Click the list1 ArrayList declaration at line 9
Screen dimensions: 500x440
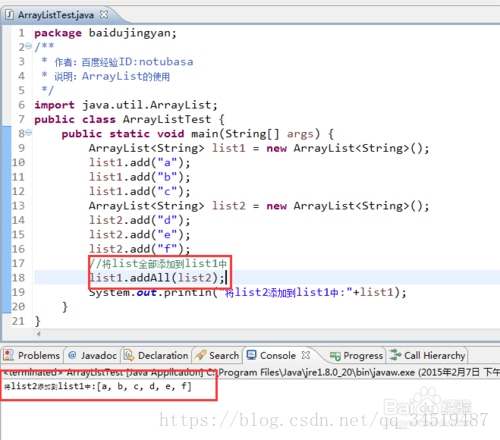pos(259,148)
